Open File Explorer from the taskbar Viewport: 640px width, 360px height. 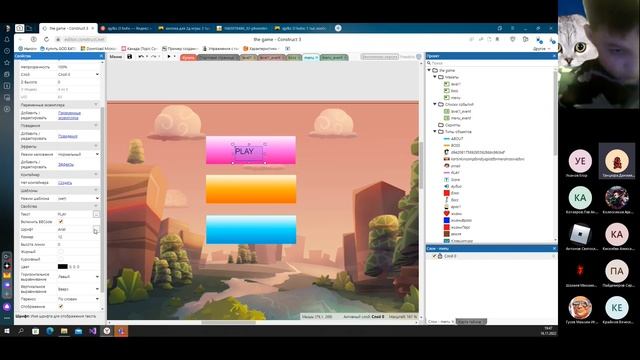(x=64, y=331)
